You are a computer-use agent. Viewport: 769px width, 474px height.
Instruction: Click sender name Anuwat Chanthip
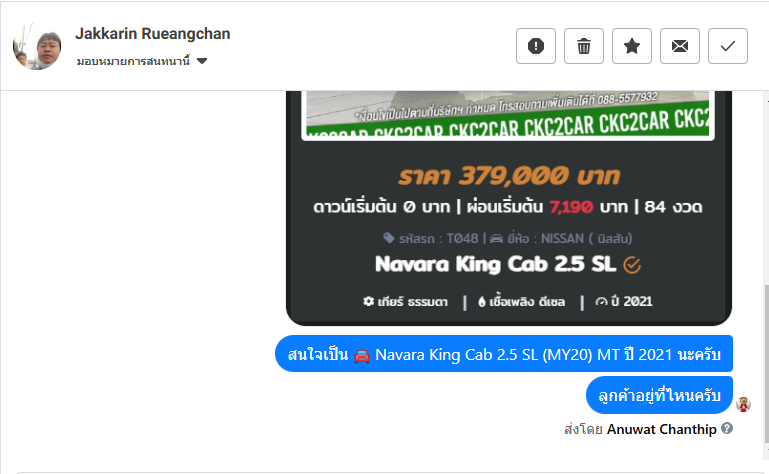[662, 429]
